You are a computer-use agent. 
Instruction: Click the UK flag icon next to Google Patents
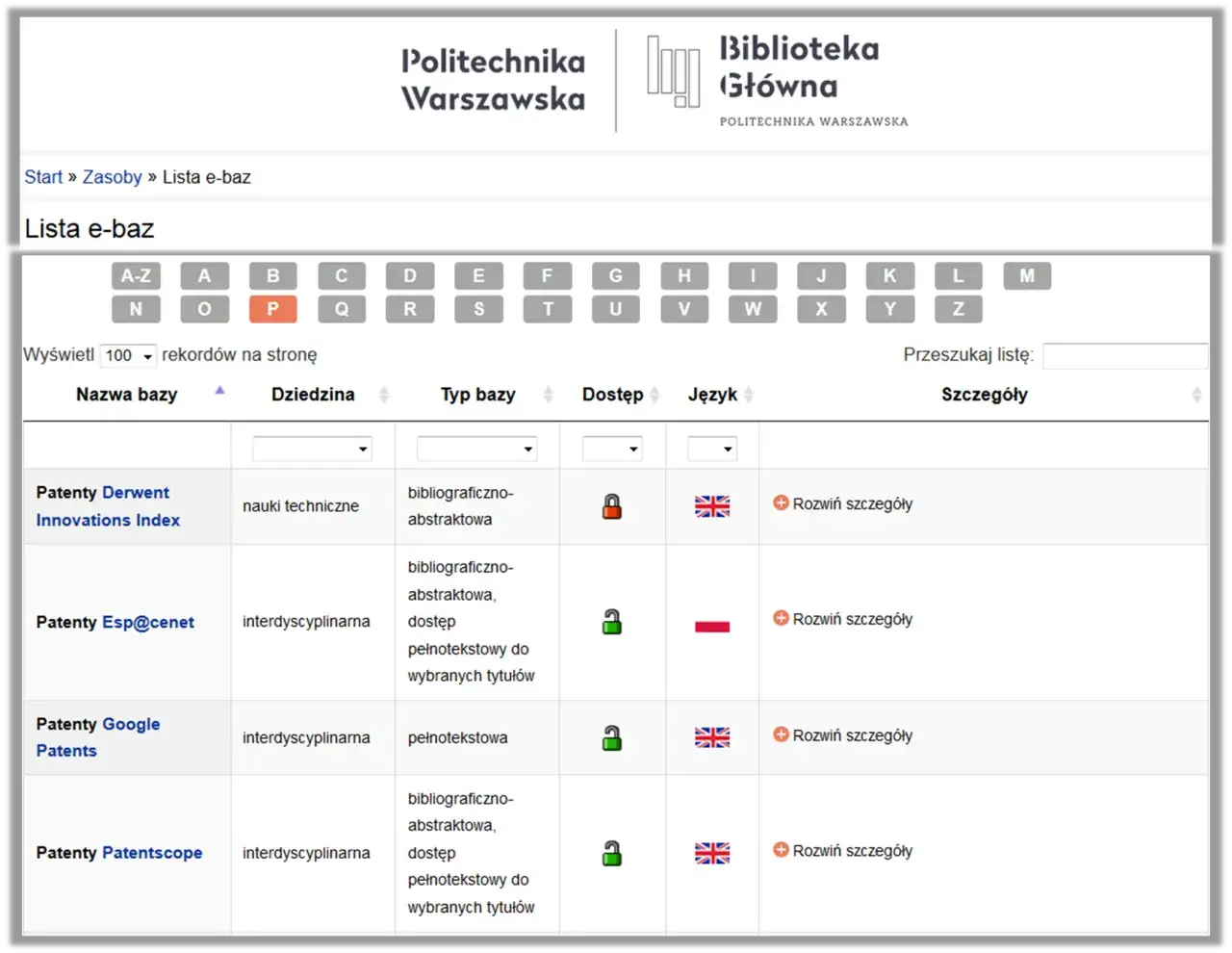(x=711, y=736)
